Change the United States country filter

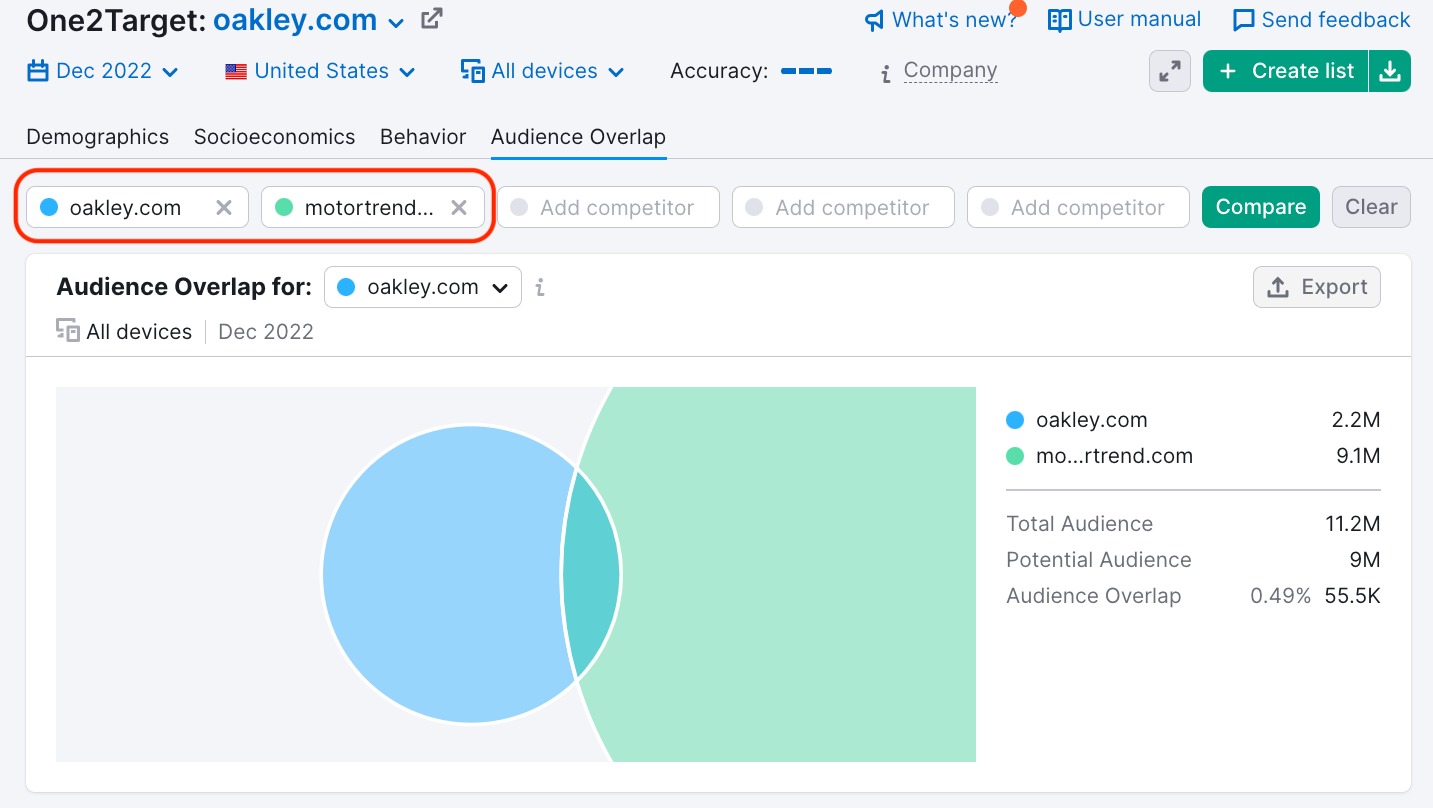tap(320, 71)
